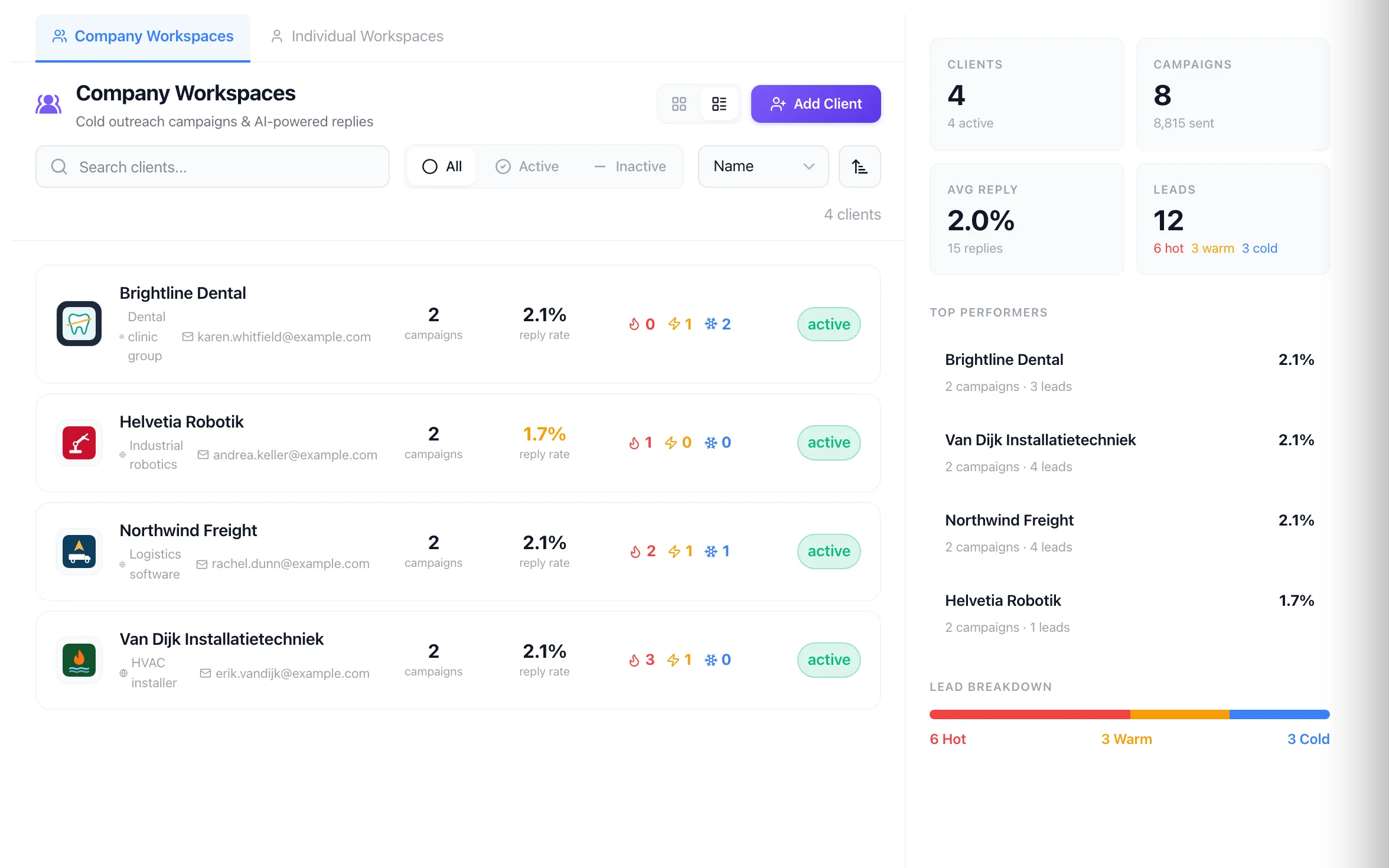Click cold leads snowflake icon for Northwind Freight
Viewport: 1389px width, 868px height.
tap(711, 552)
